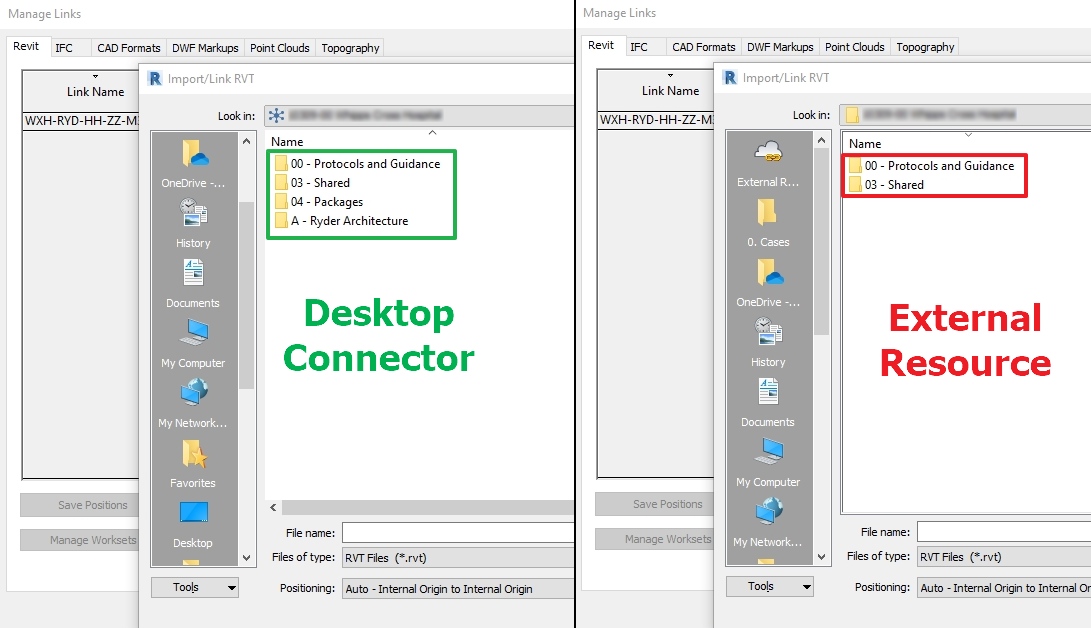Click left sidebar scroll-down arrow
The image size is (1091, 628).
click(x=246, y=558)
